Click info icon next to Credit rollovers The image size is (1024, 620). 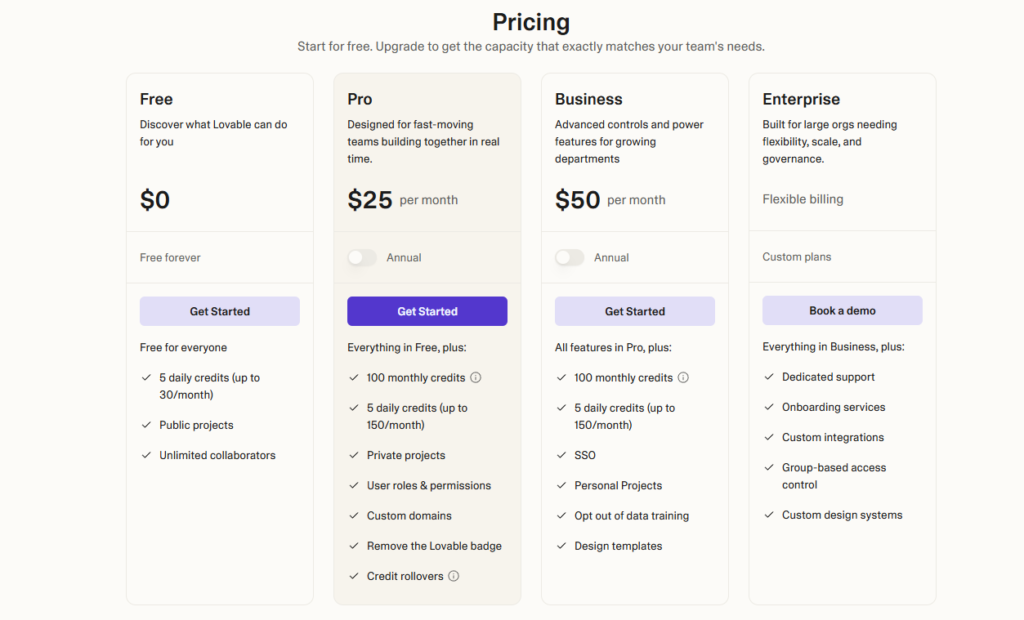[453, 576]
